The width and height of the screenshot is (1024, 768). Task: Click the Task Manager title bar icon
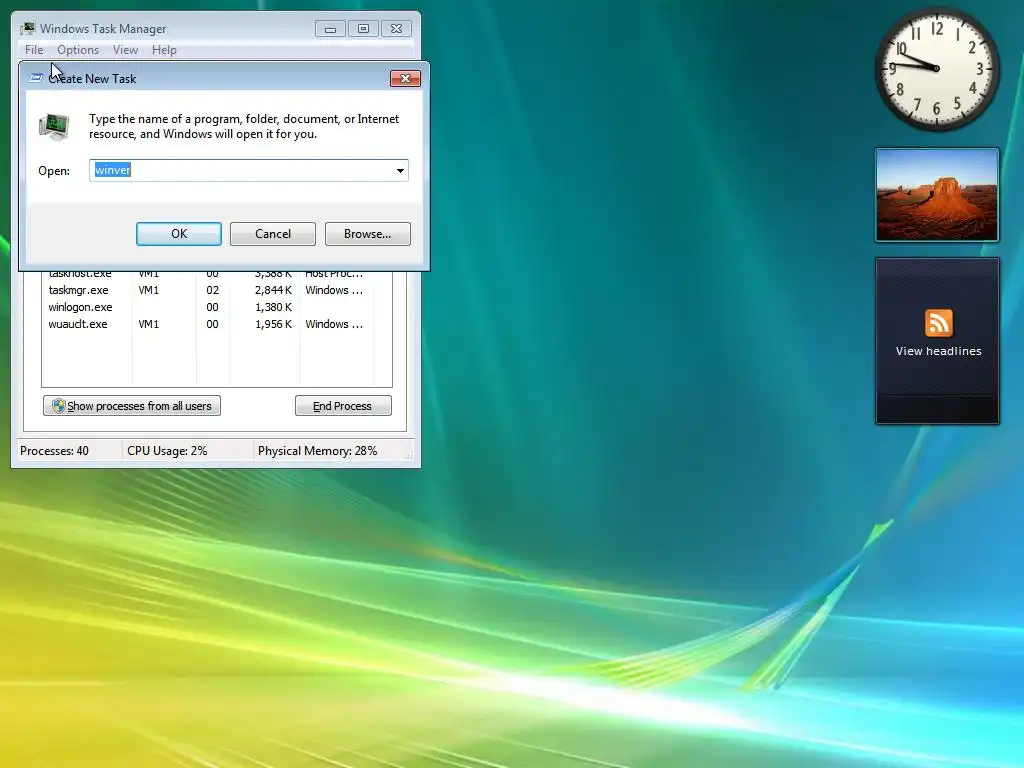[x=27, y=29]
